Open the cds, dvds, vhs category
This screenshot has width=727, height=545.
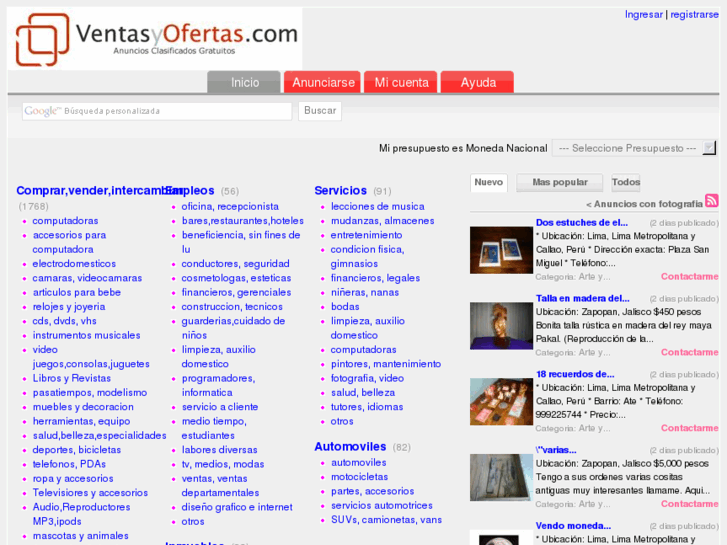[x=64, y=321]
